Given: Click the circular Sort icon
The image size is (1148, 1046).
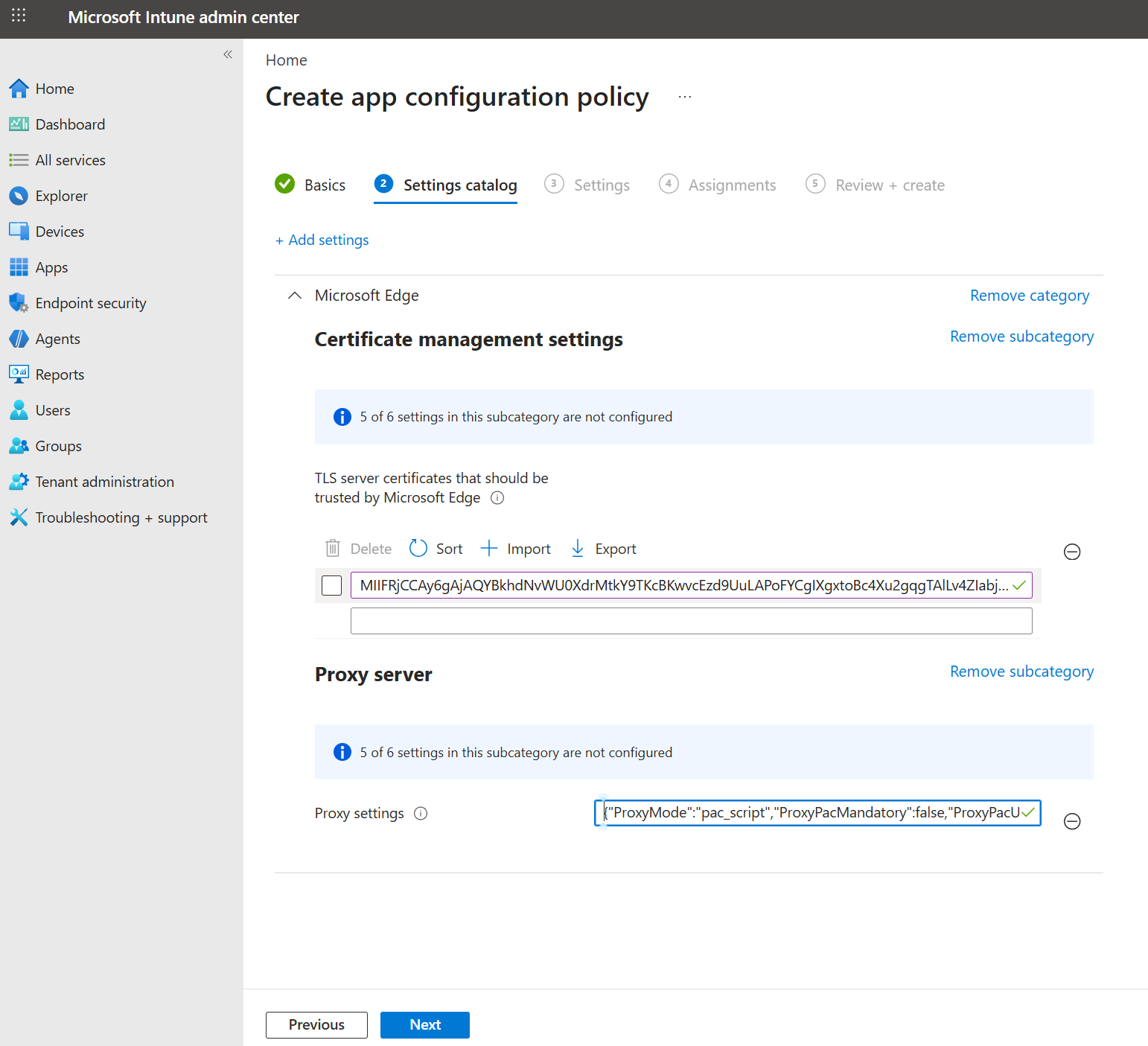Looking at the screenshot, I should (418, 549).
